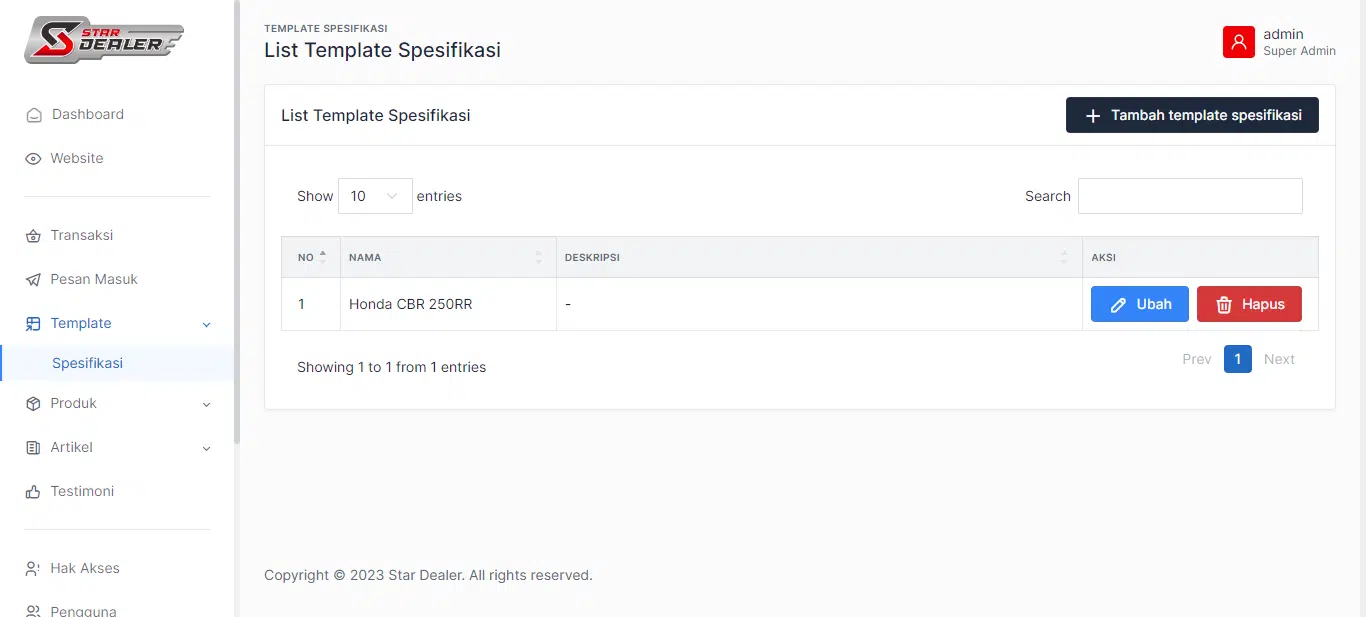Click the Transaksi basket icon
This screenshot has height=617, width=1366.
pos(33,236)
